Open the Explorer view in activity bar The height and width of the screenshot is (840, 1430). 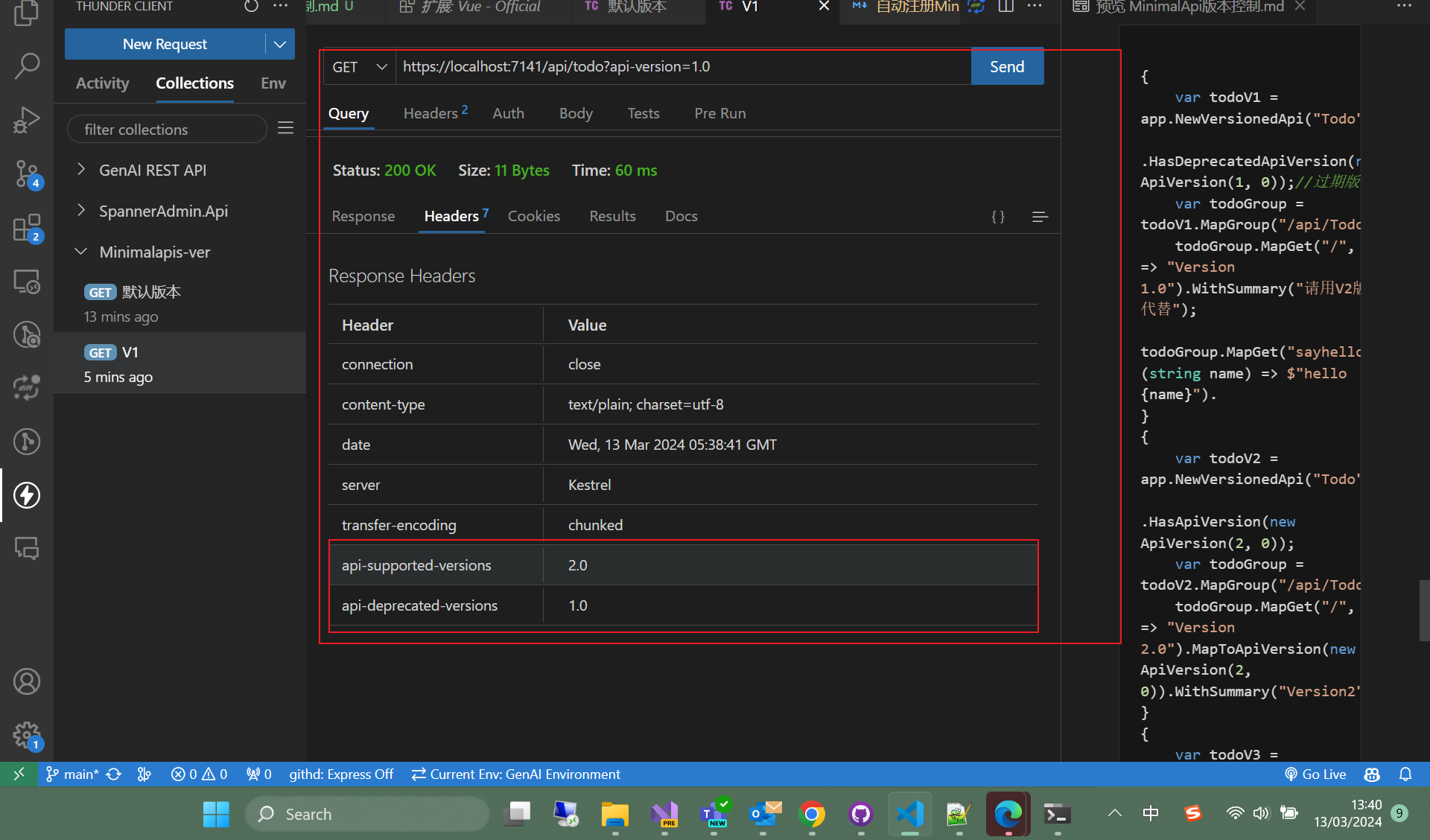[27, 13]
